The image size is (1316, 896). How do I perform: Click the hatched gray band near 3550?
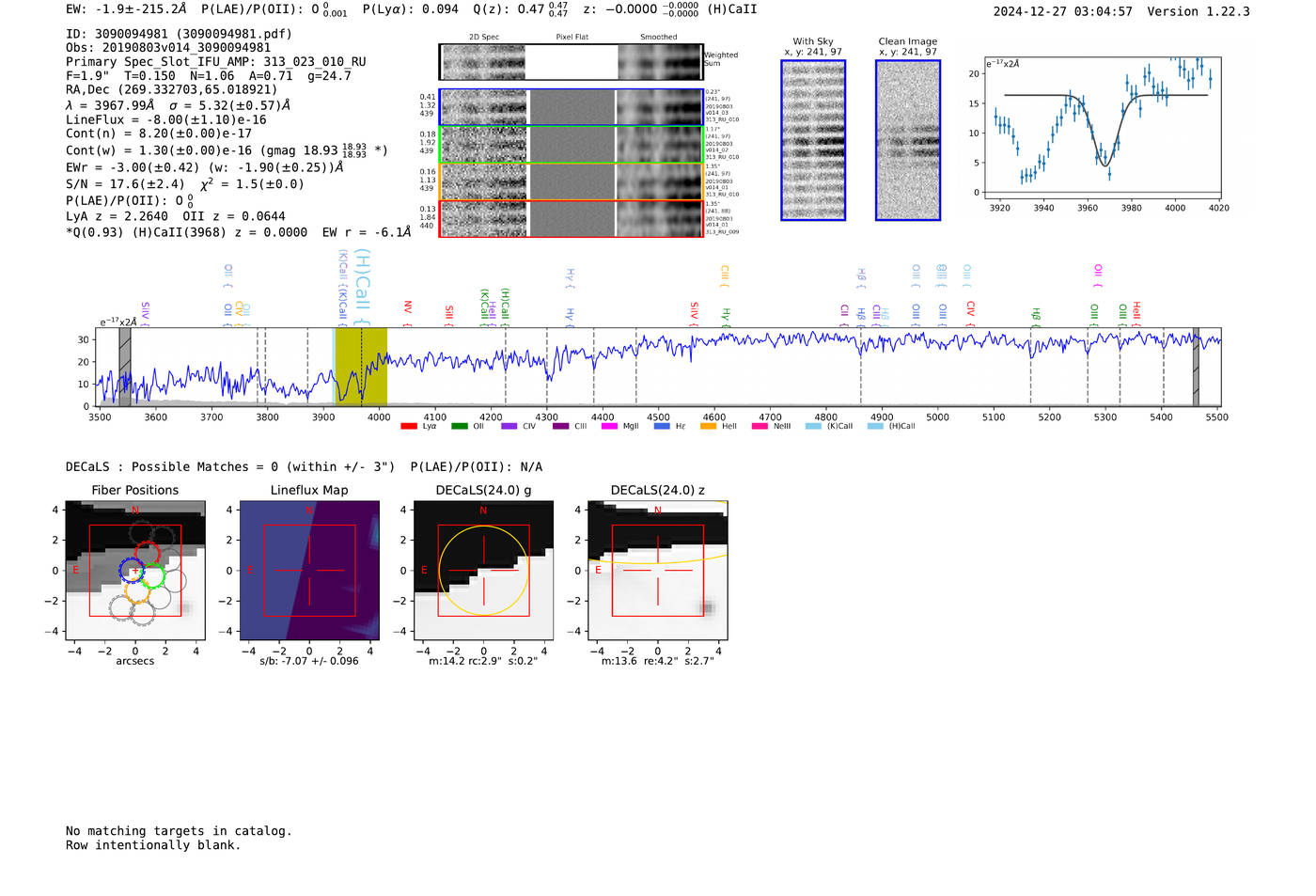click(125, 368)
